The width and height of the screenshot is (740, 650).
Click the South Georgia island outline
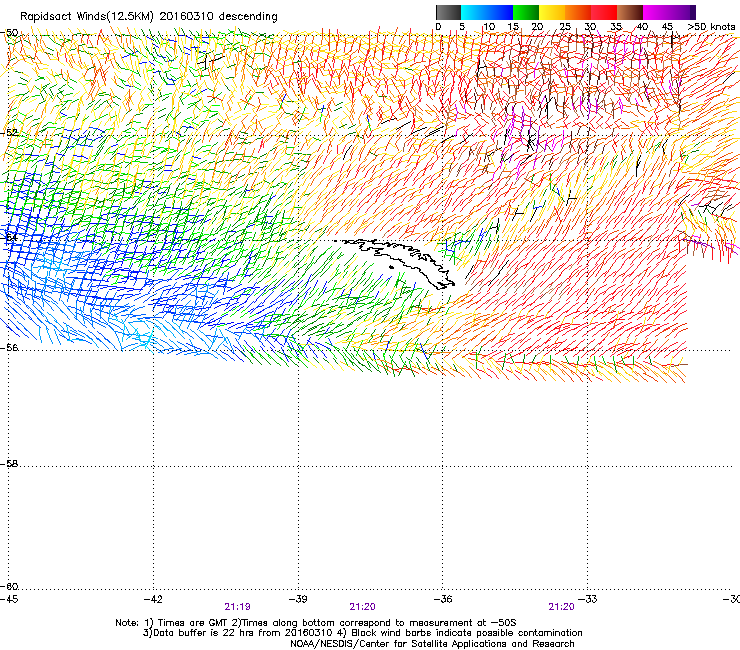click(x=399, y=262)
